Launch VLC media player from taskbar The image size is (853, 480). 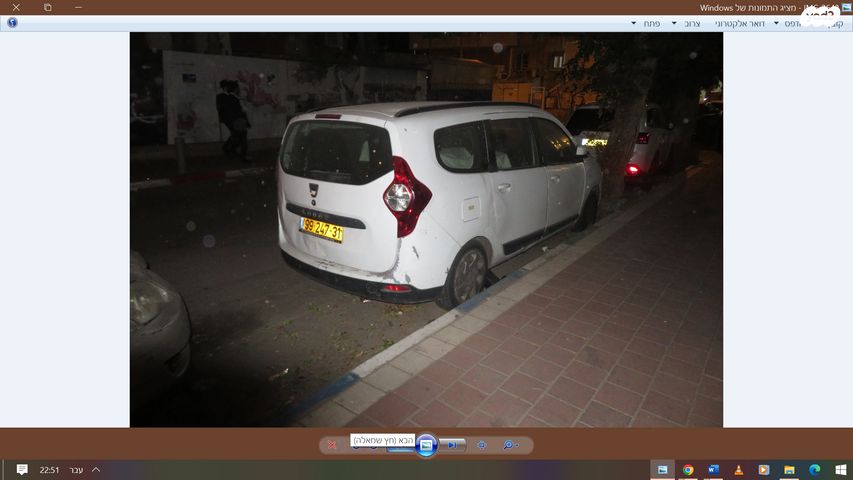tap(739, 470)
